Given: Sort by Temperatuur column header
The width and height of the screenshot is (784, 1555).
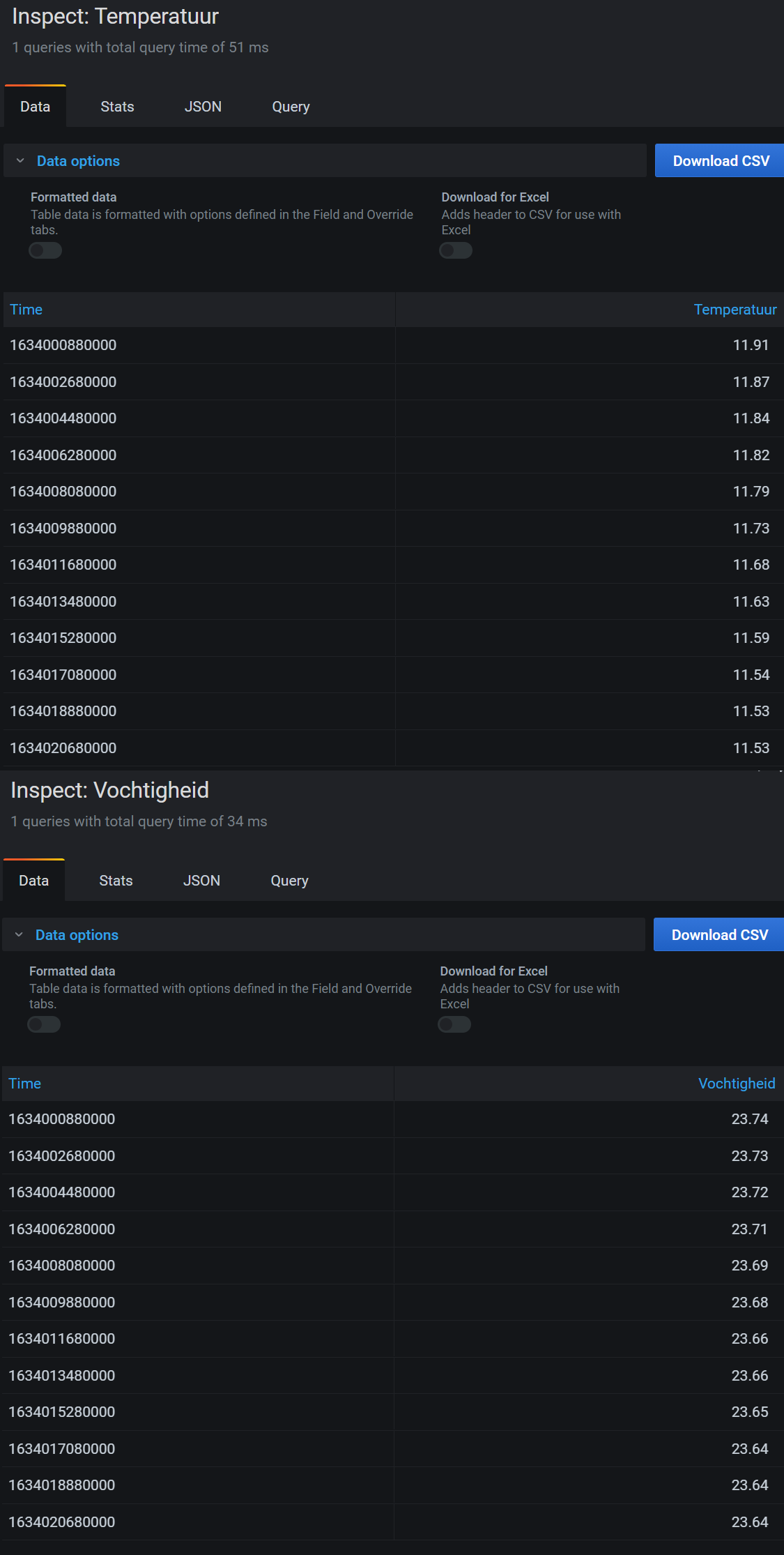Looking at the screenshot, I should click(x=735, y=310).
